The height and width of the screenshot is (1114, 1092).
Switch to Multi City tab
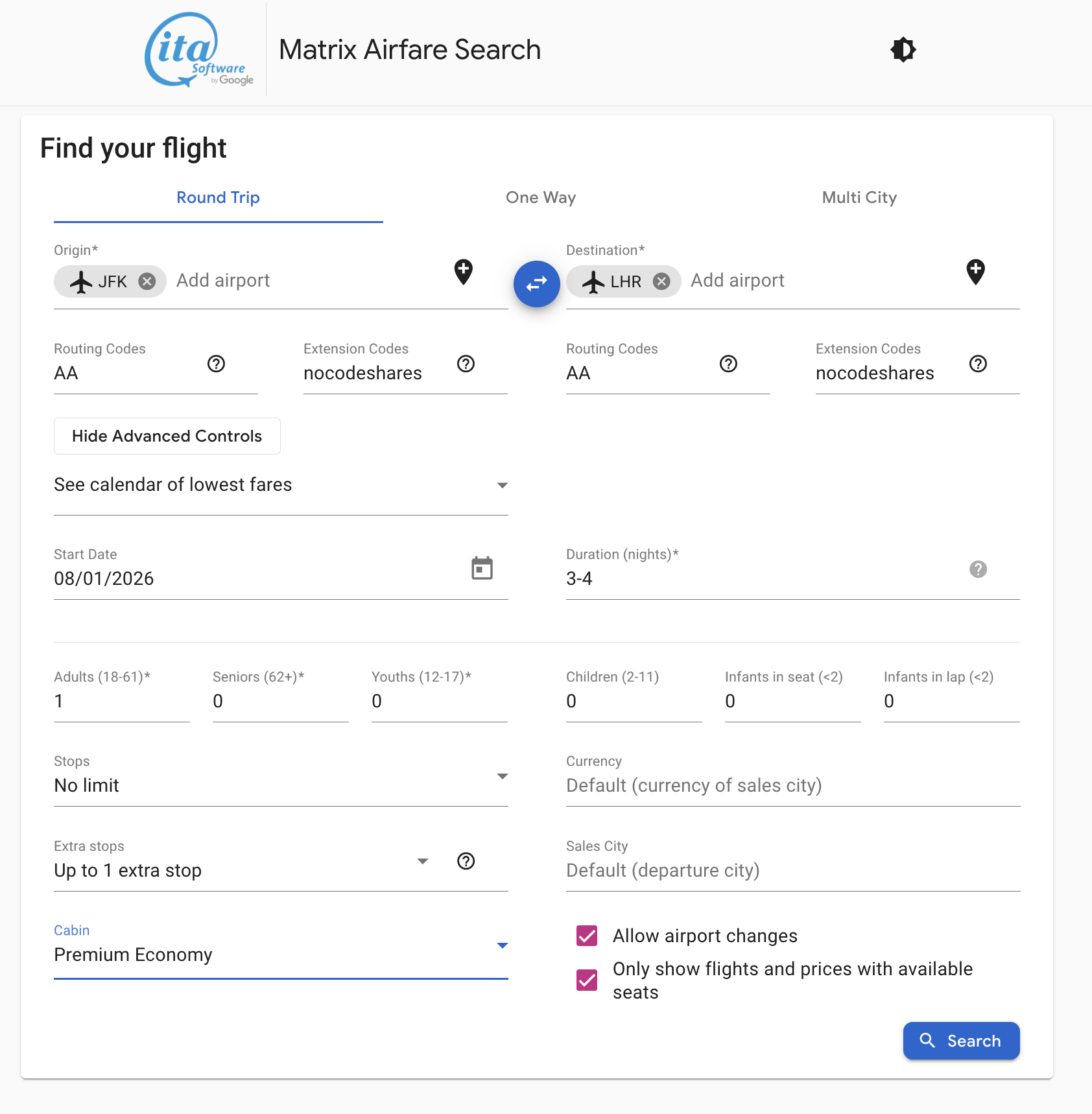[x=859, y=198]
